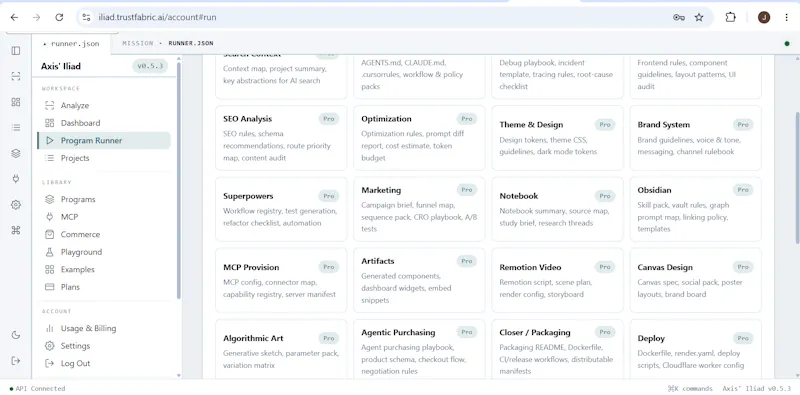Select the Remotion Video program card

pos(557,280)
